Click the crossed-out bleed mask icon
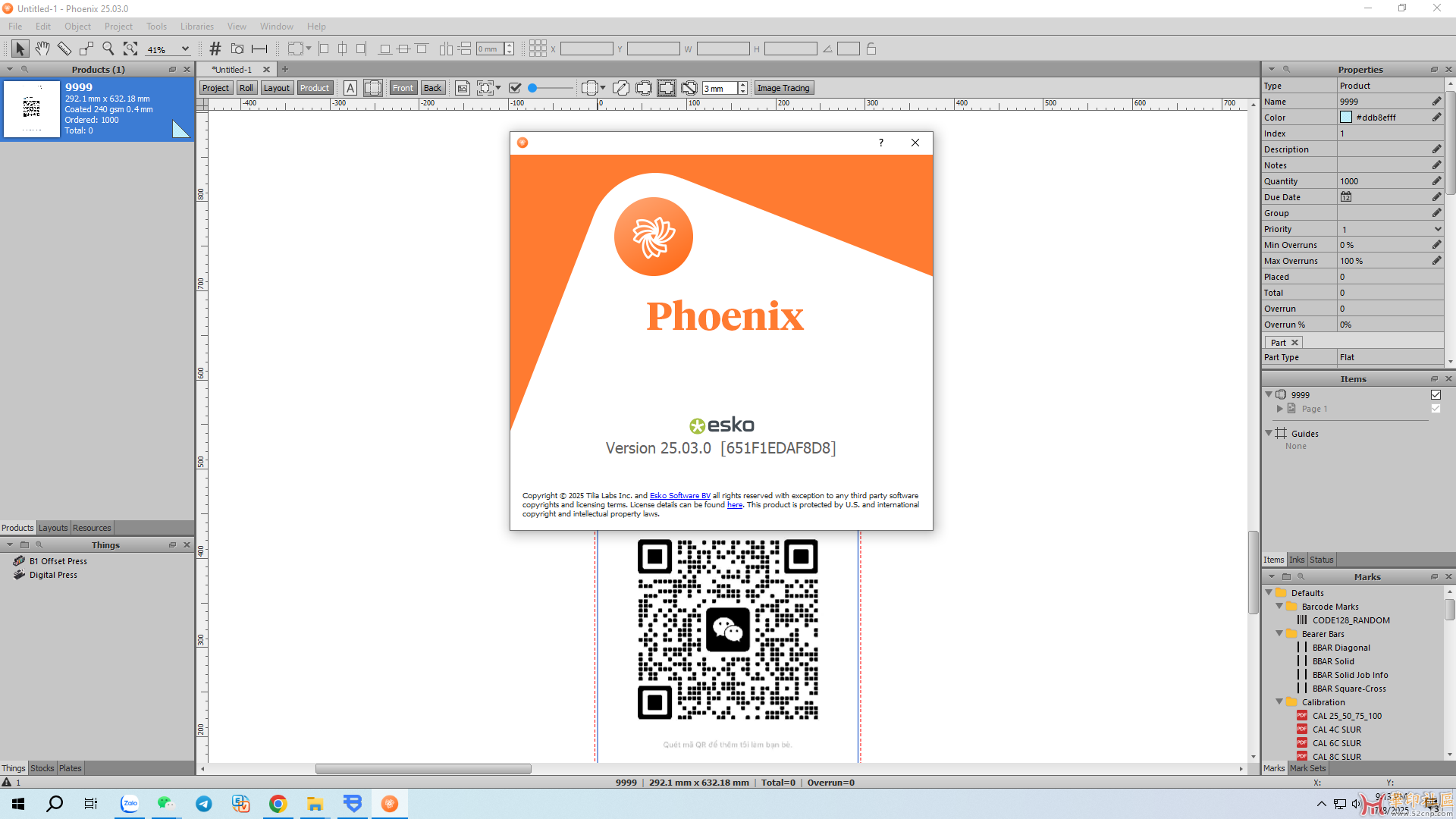This screenshot has height=819, width=1456. [x=689, y=88]
